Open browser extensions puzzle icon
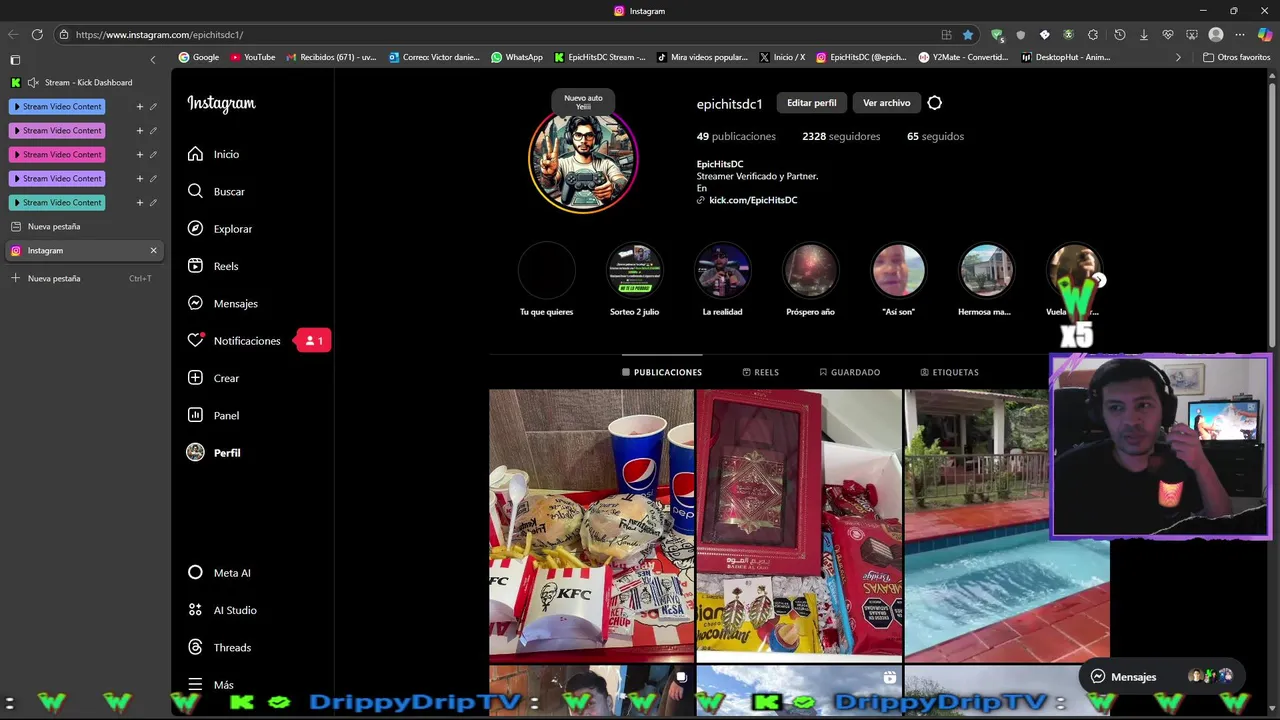 point(1093,34)
